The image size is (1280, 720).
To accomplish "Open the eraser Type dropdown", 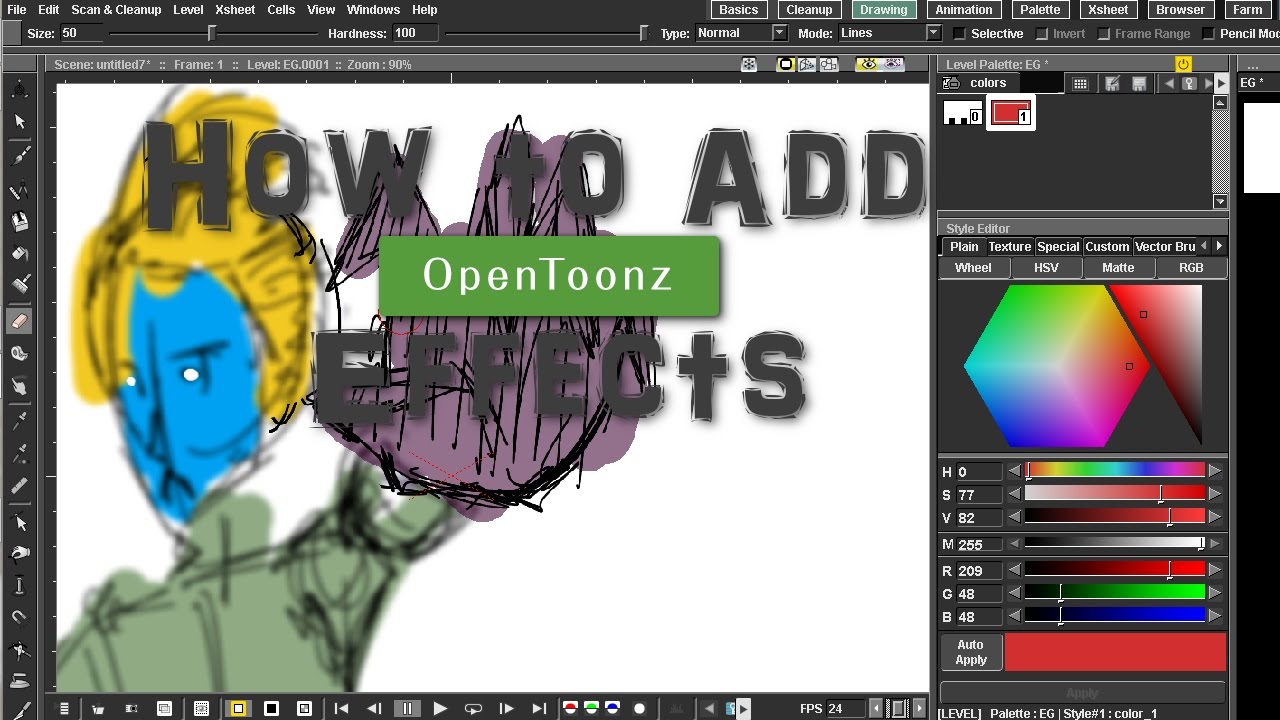I will coord(741,33).
